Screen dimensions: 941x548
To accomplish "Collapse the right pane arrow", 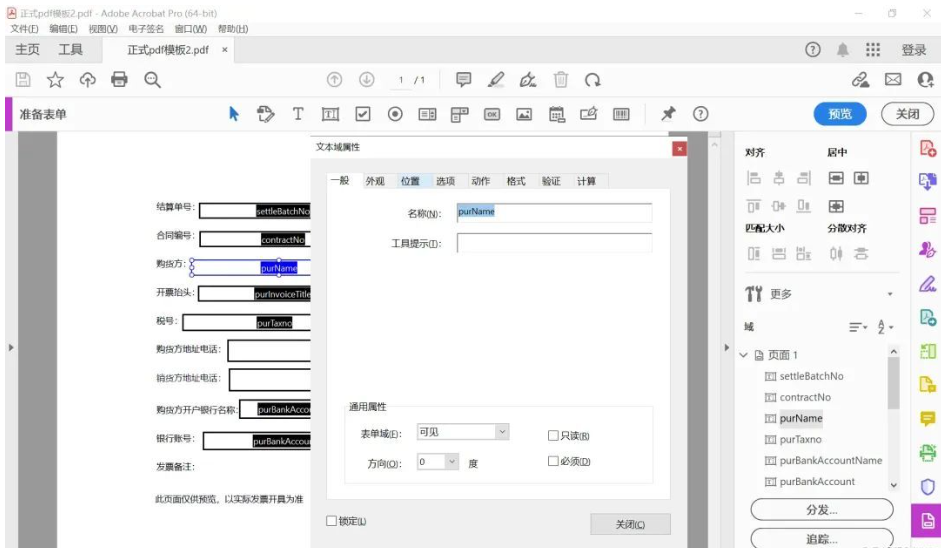I will click(x=726, y=348).
